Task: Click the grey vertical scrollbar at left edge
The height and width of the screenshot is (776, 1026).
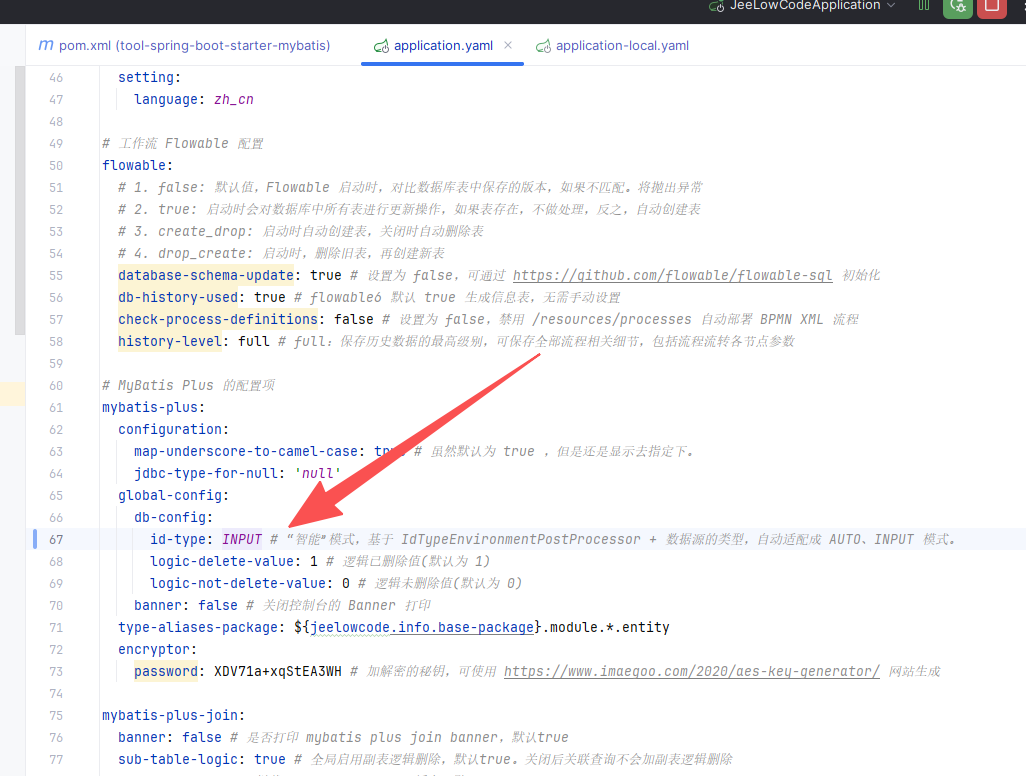Action: click(18, 200)
